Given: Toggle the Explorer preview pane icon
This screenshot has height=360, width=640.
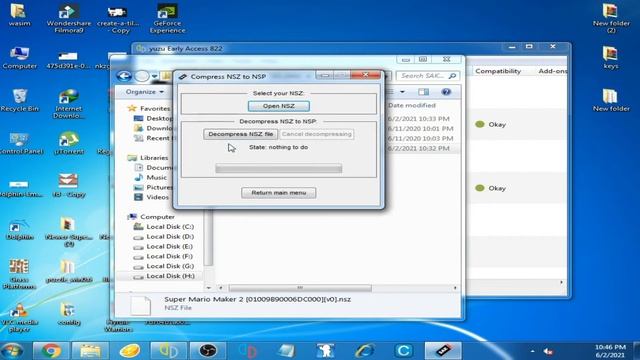Looking at the screenshot, I should click(x=423, y=92).
